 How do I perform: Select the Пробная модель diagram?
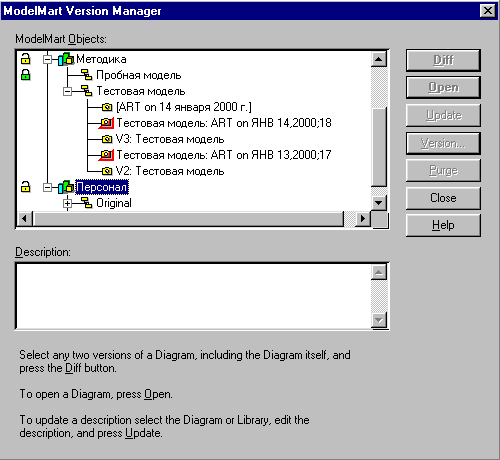click(x=139, y=75)
